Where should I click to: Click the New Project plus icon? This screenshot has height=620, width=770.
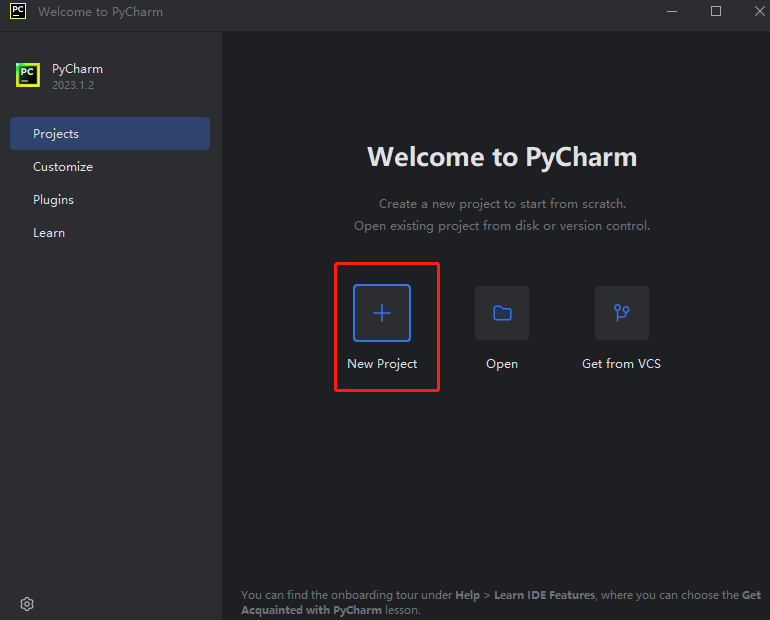382,313
